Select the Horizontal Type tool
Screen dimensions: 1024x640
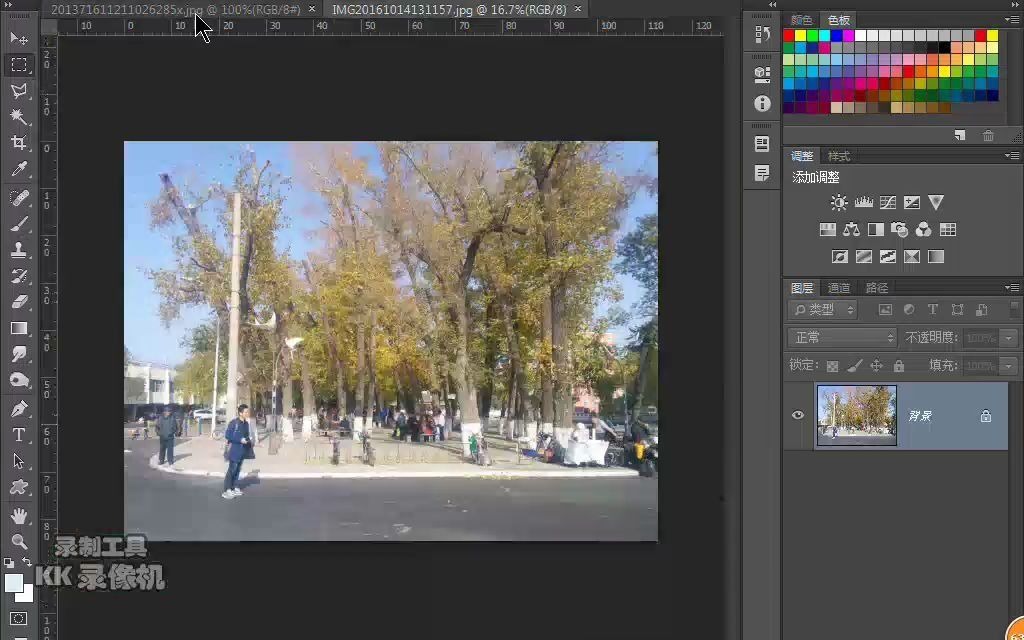point(20,436)
